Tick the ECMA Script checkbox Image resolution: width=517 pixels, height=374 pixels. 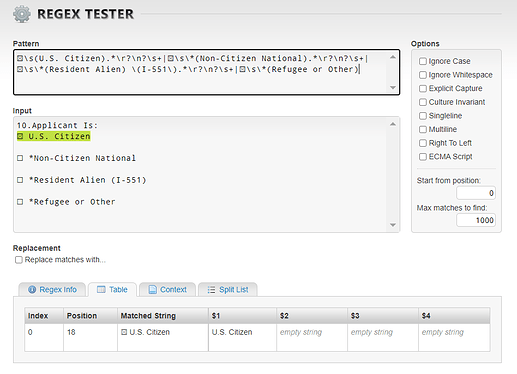pos(423,157)
